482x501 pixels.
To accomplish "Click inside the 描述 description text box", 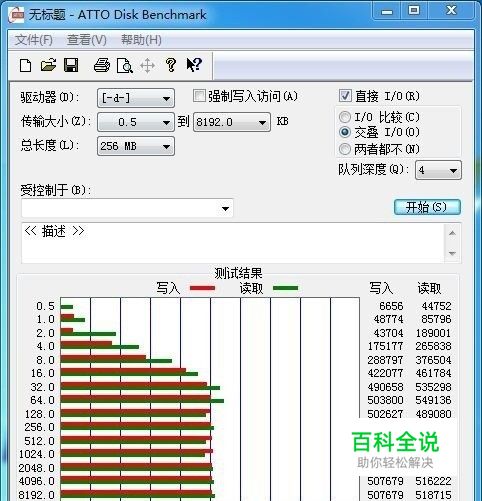I will pyautogui.click(x=233, y=243).
